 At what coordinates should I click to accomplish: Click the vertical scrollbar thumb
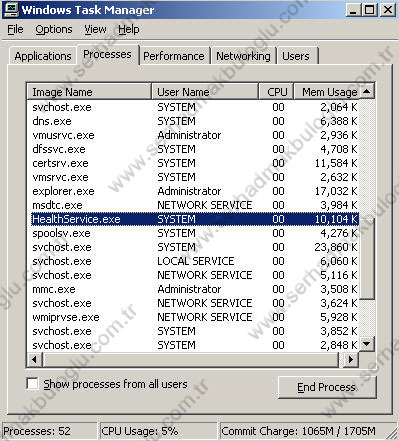(x=367, y=259)
